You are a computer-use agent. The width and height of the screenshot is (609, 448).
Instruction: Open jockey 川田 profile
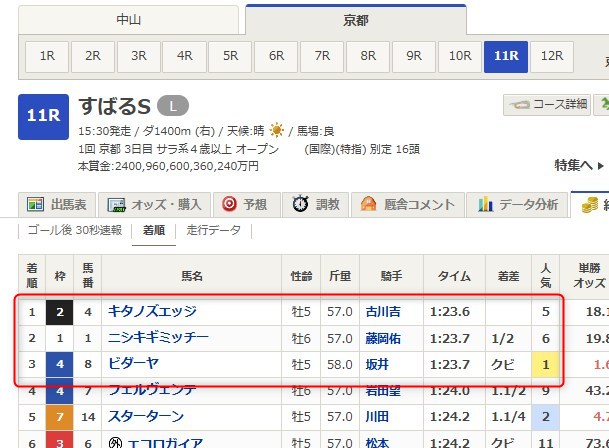click(377, 417)
